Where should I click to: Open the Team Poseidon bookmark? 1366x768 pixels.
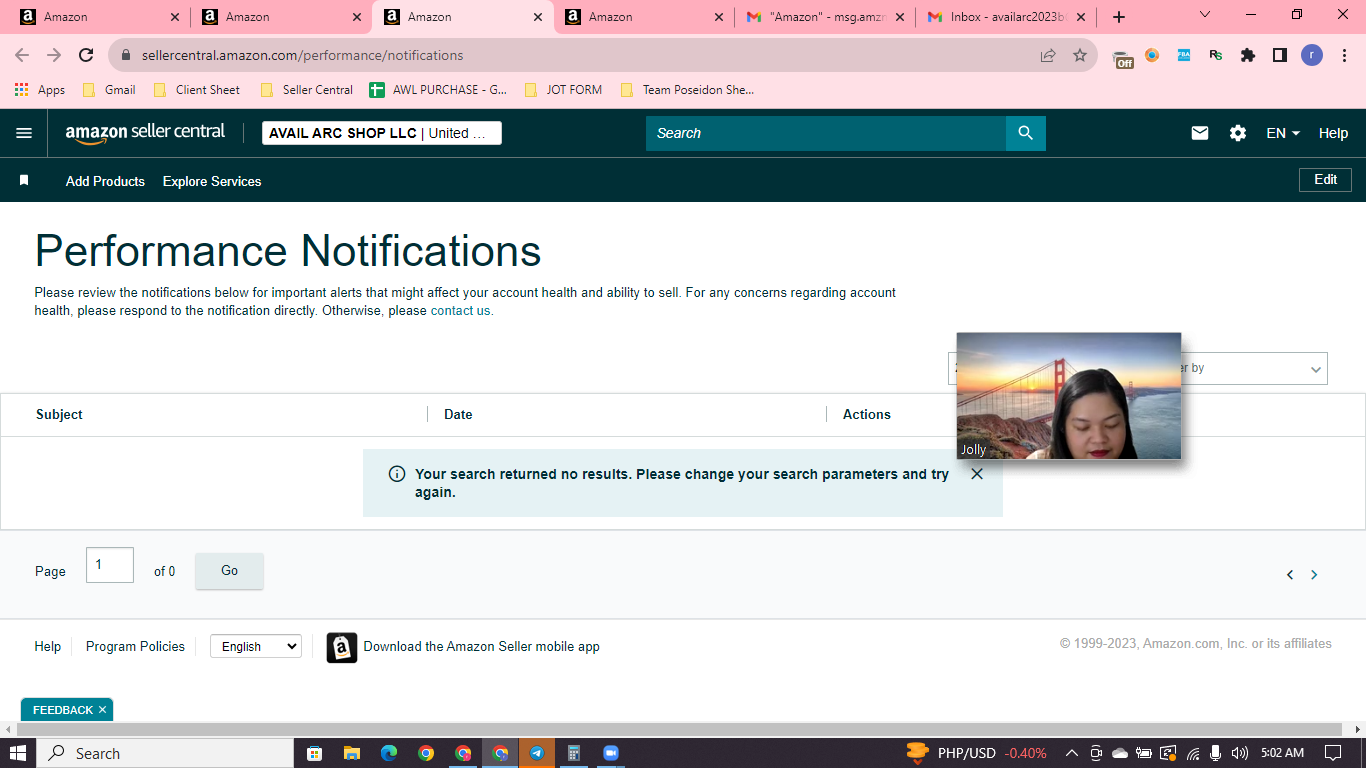point(687,90)
